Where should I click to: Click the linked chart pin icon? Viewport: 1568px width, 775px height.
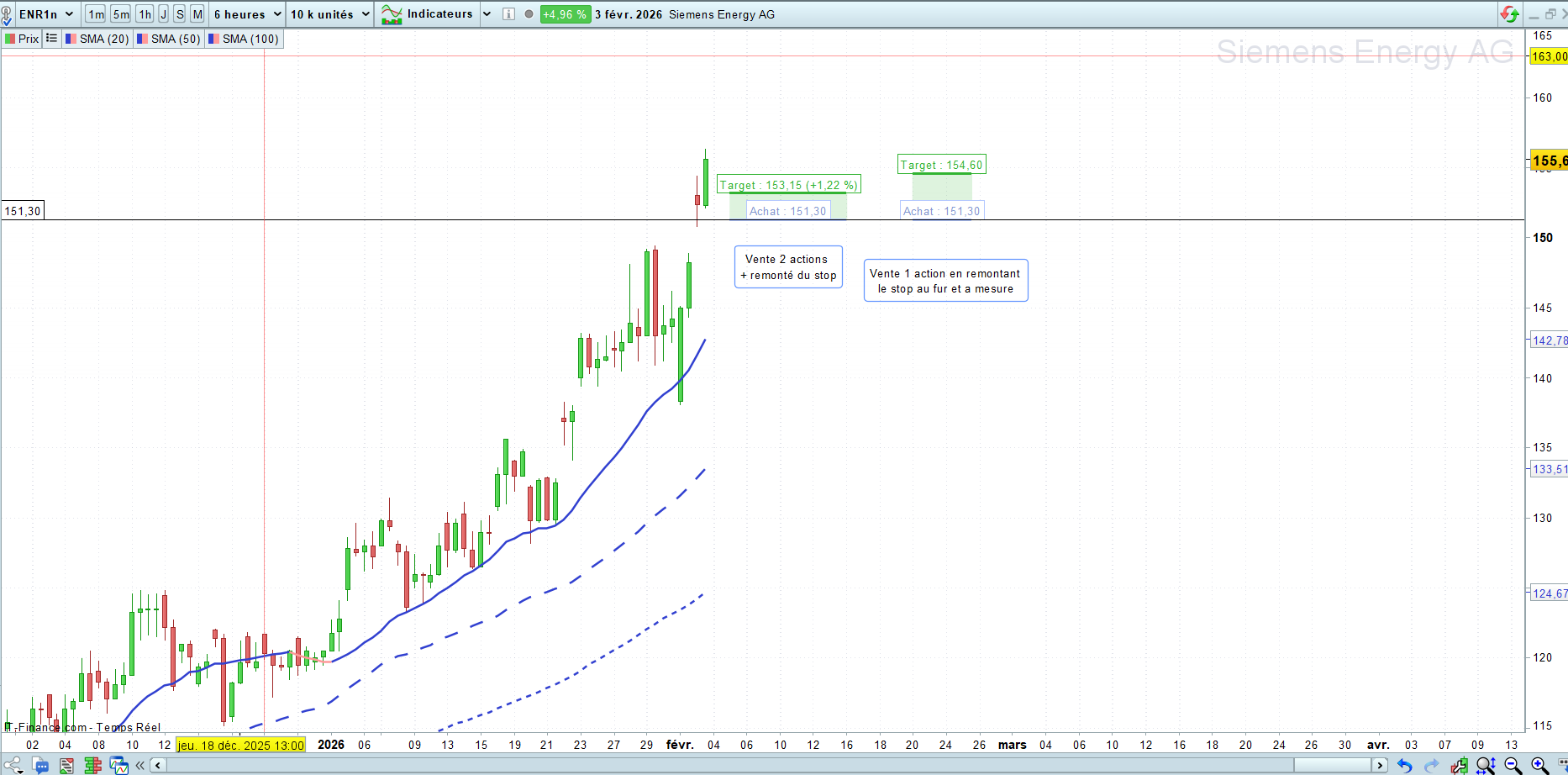[x=7, y=14]
